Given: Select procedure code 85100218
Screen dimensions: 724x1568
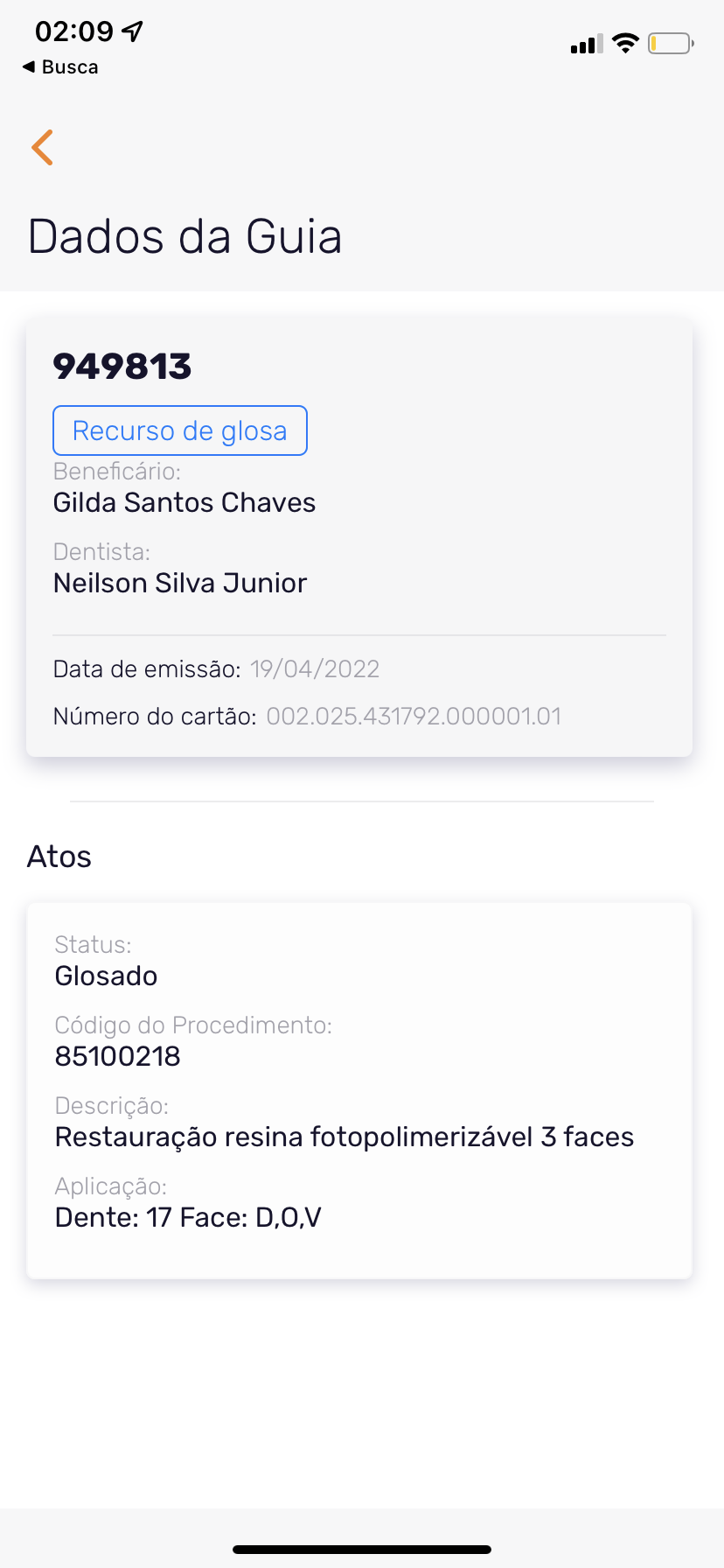Looking at the screenshot, I should click(x=117, y=1056).
